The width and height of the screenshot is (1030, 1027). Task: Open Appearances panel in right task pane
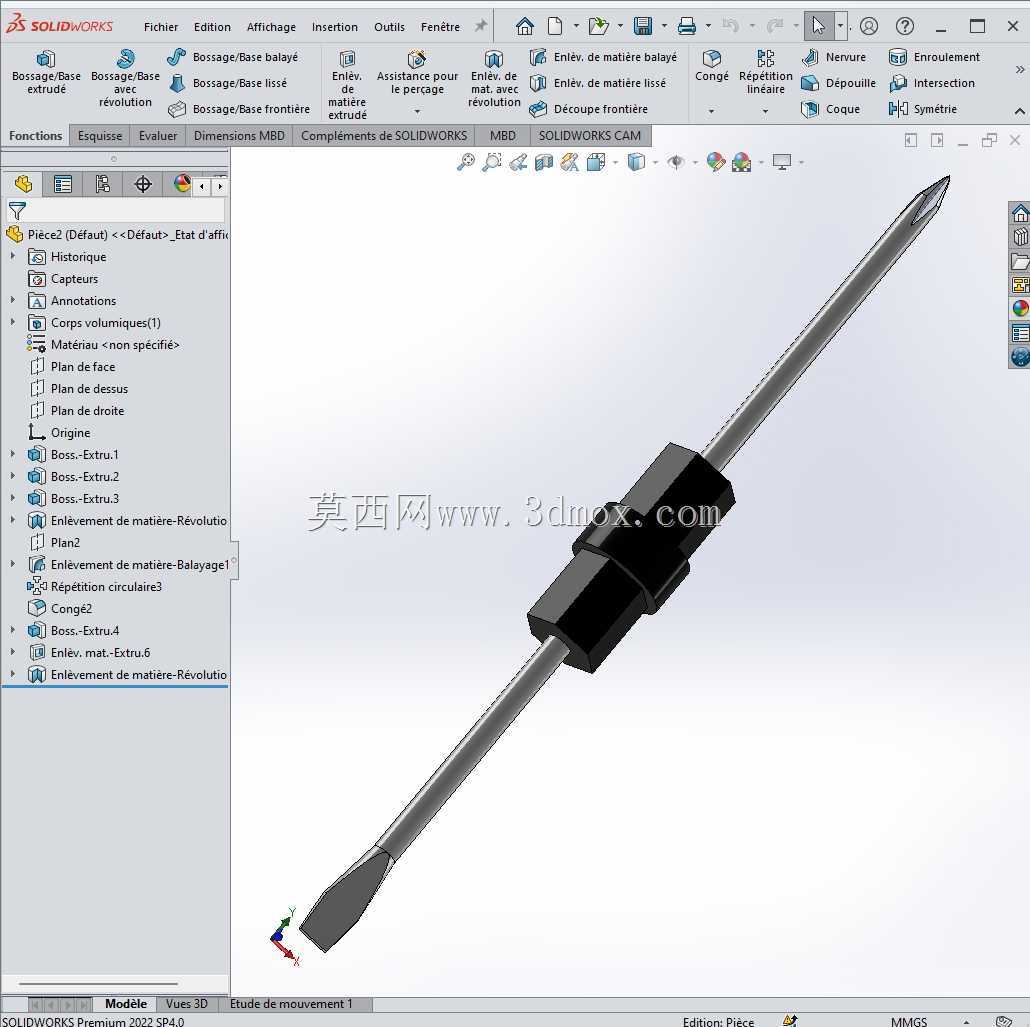pyautogui.click(x=1019, y=308)
